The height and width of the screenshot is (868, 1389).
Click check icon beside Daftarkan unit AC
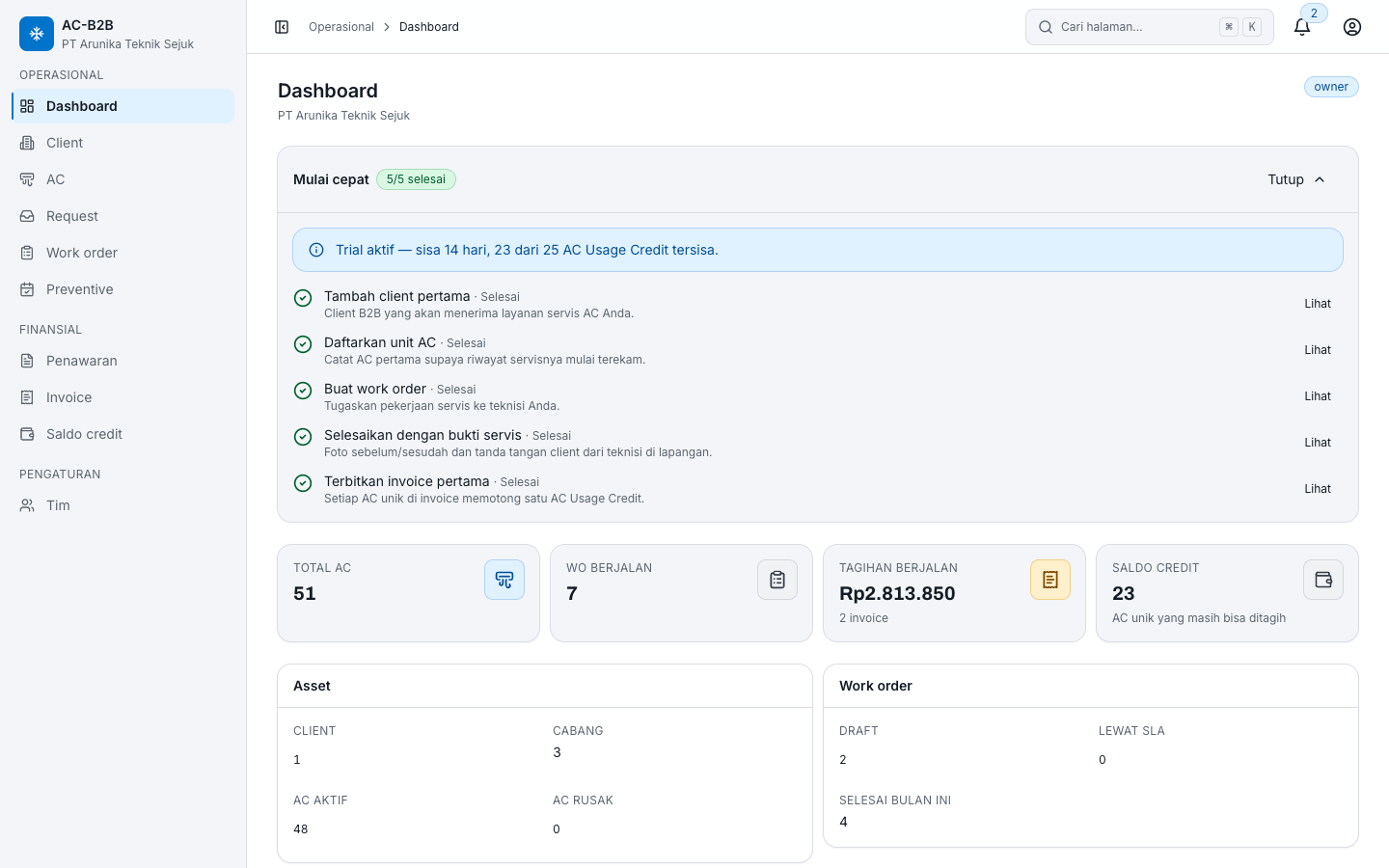[303, 344]
